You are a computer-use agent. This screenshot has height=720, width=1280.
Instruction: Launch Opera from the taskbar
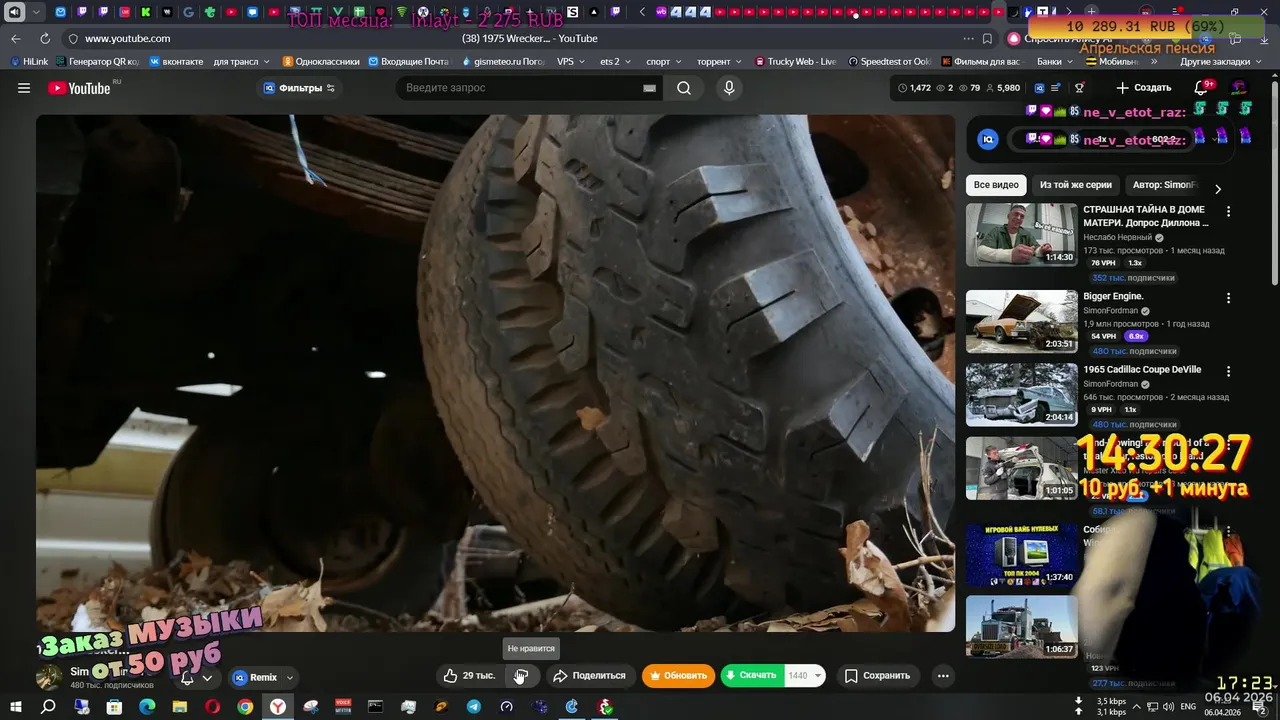coord(212,707)
